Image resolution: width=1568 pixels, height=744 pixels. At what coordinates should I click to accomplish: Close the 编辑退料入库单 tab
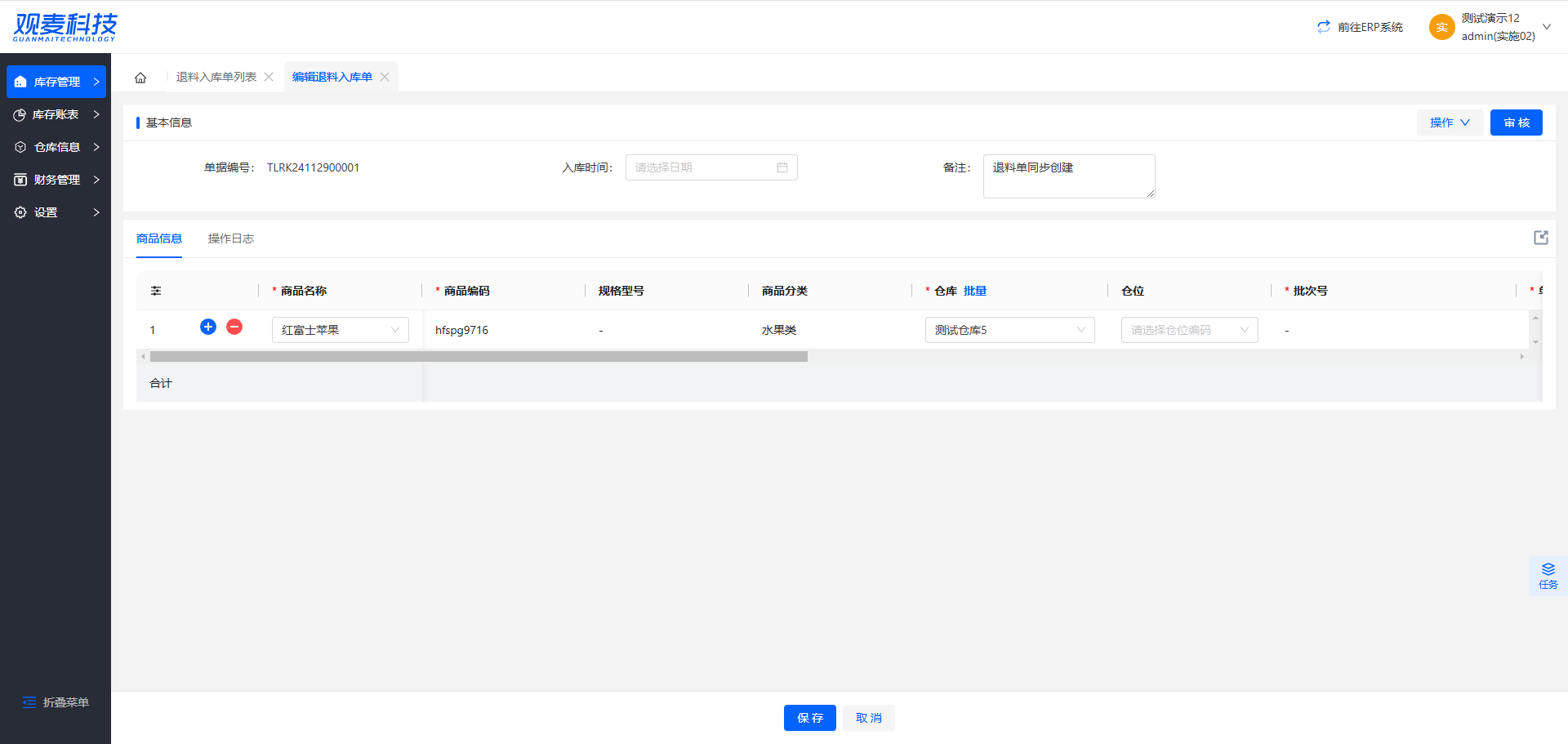click(x=385, y=77)
